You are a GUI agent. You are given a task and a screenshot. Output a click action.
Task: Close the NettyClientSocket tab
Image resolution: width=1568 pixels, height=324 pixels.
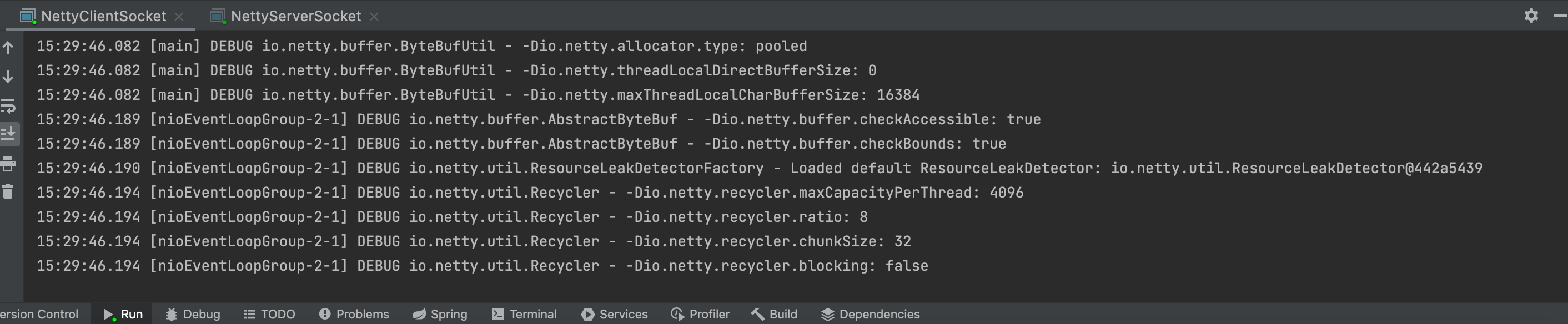(179, 17)
